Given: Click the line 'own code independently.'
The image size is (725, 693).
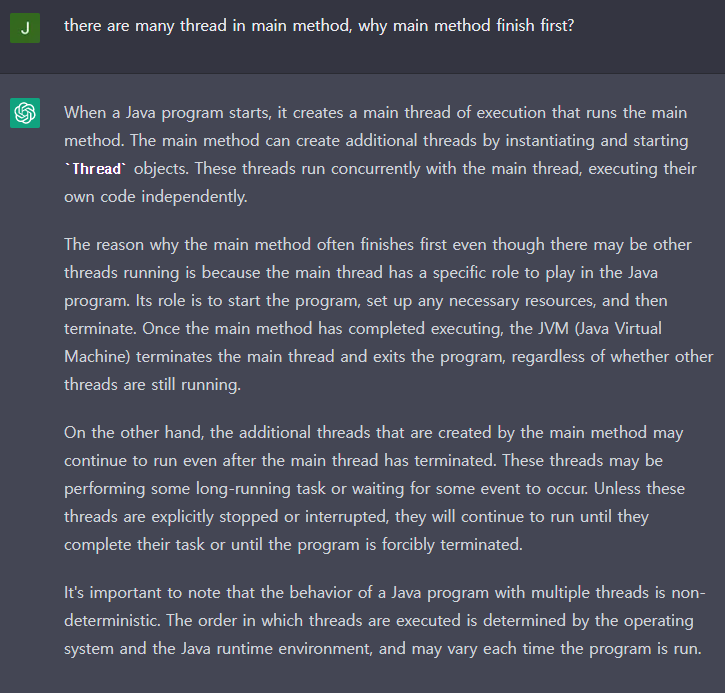Looking at the screenshot, I should click(x=156, y=197).
